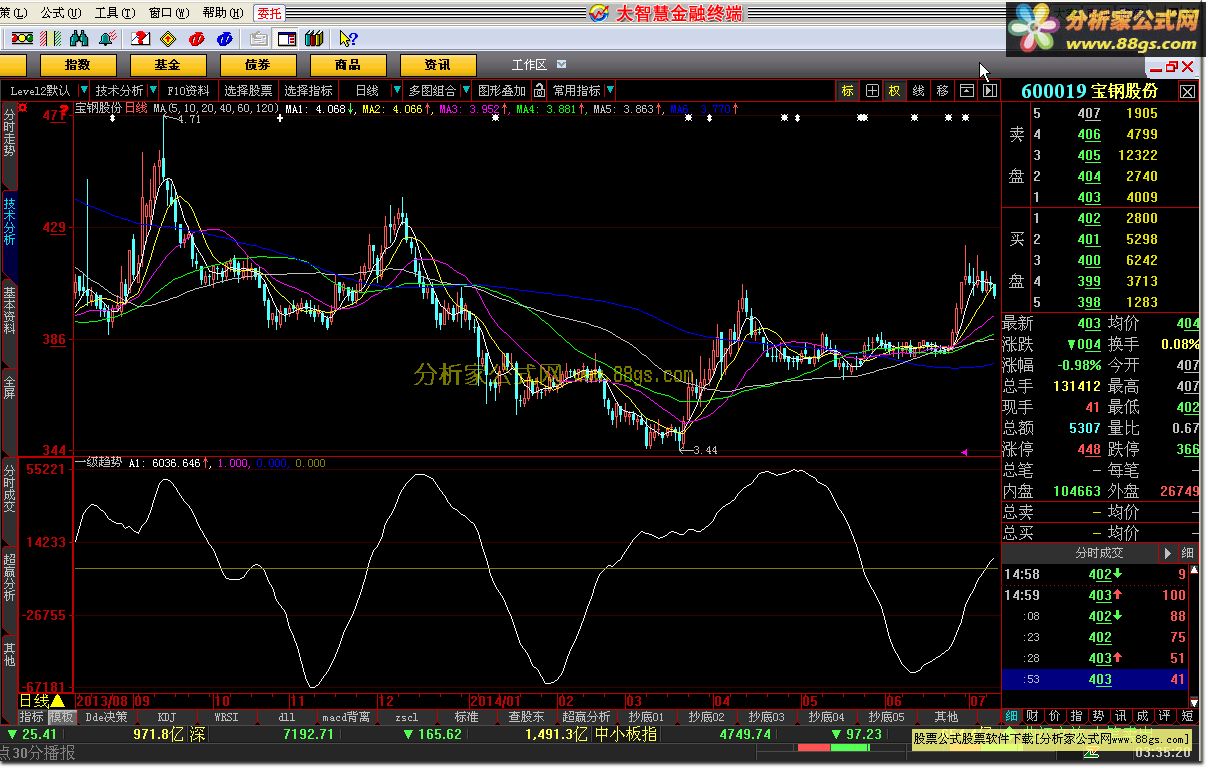
Task: Click the X box beside 宝钢股份 title
Action: tap(1187, 91)
